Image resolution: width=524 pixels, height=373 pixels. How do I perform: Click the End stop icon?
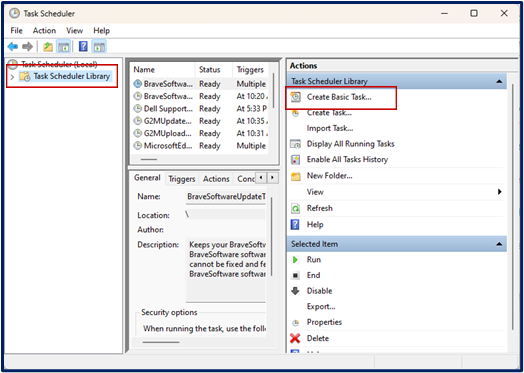click(295, 275)
